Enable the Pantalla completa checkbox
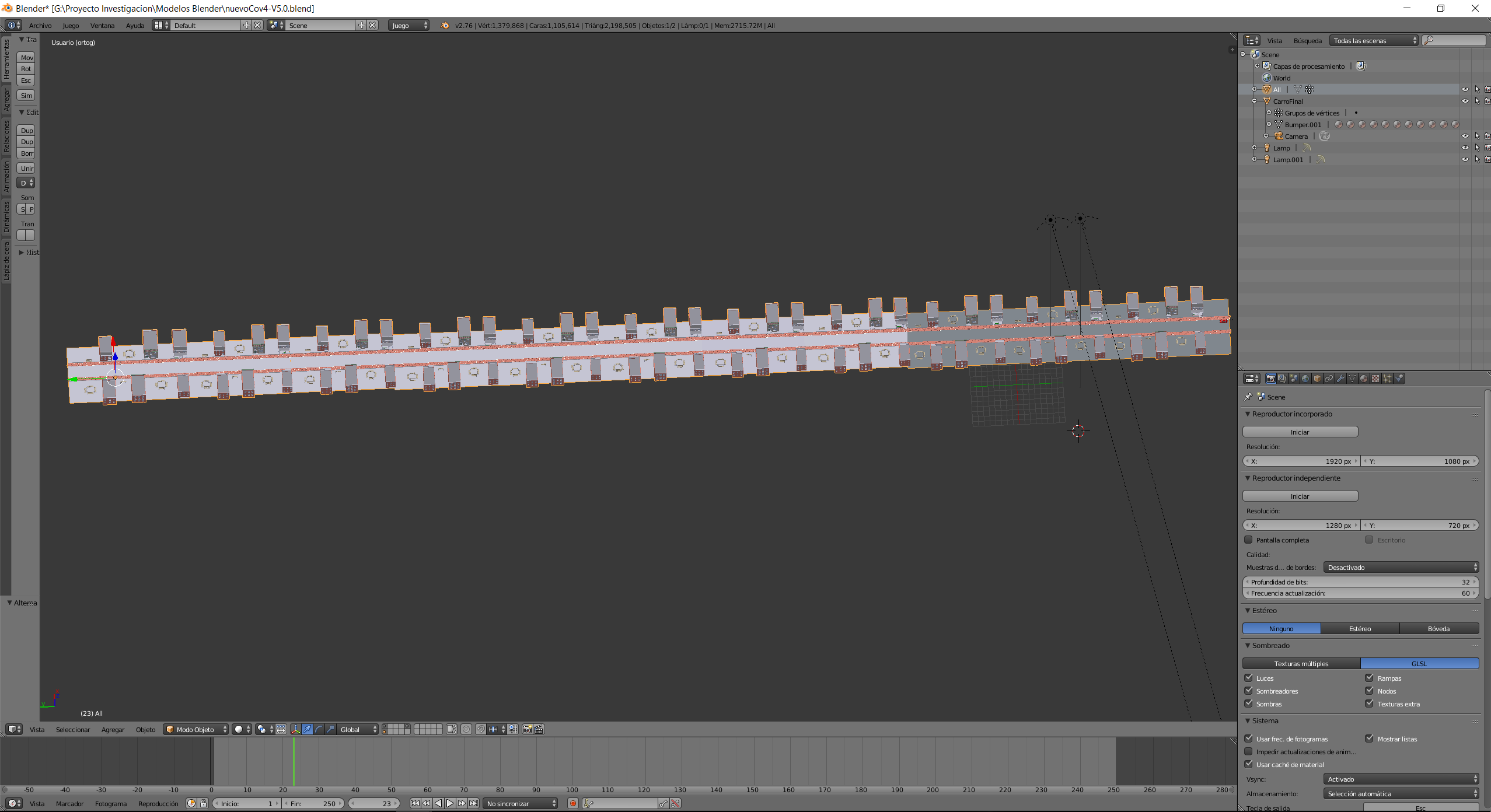The width and height of the screenshot is (1491, 812). [1249, 540]
